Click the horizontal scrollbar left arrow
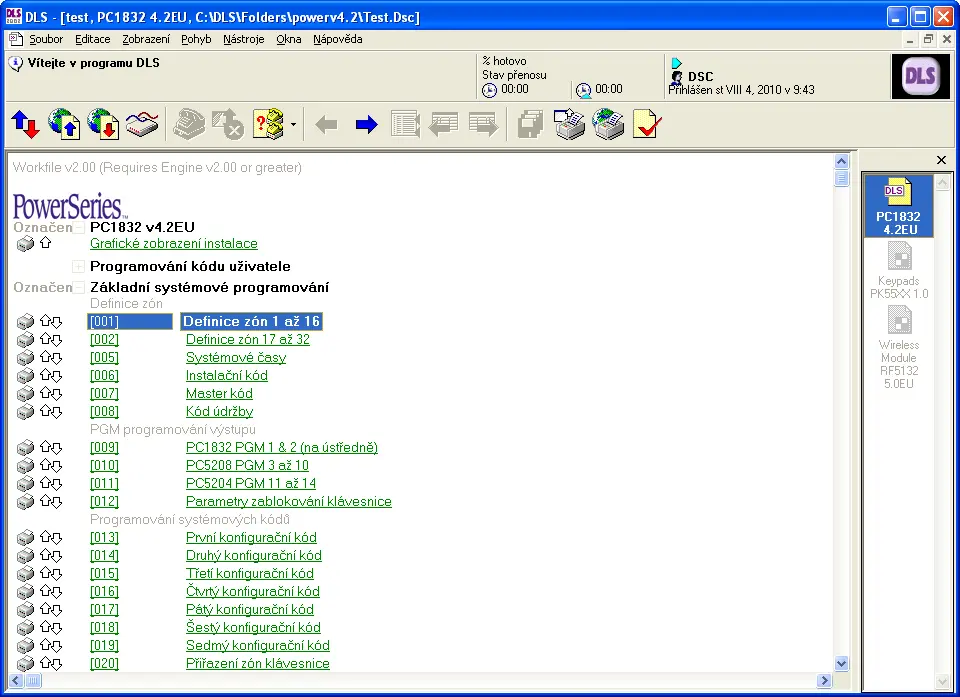 [x=16, y=680]
